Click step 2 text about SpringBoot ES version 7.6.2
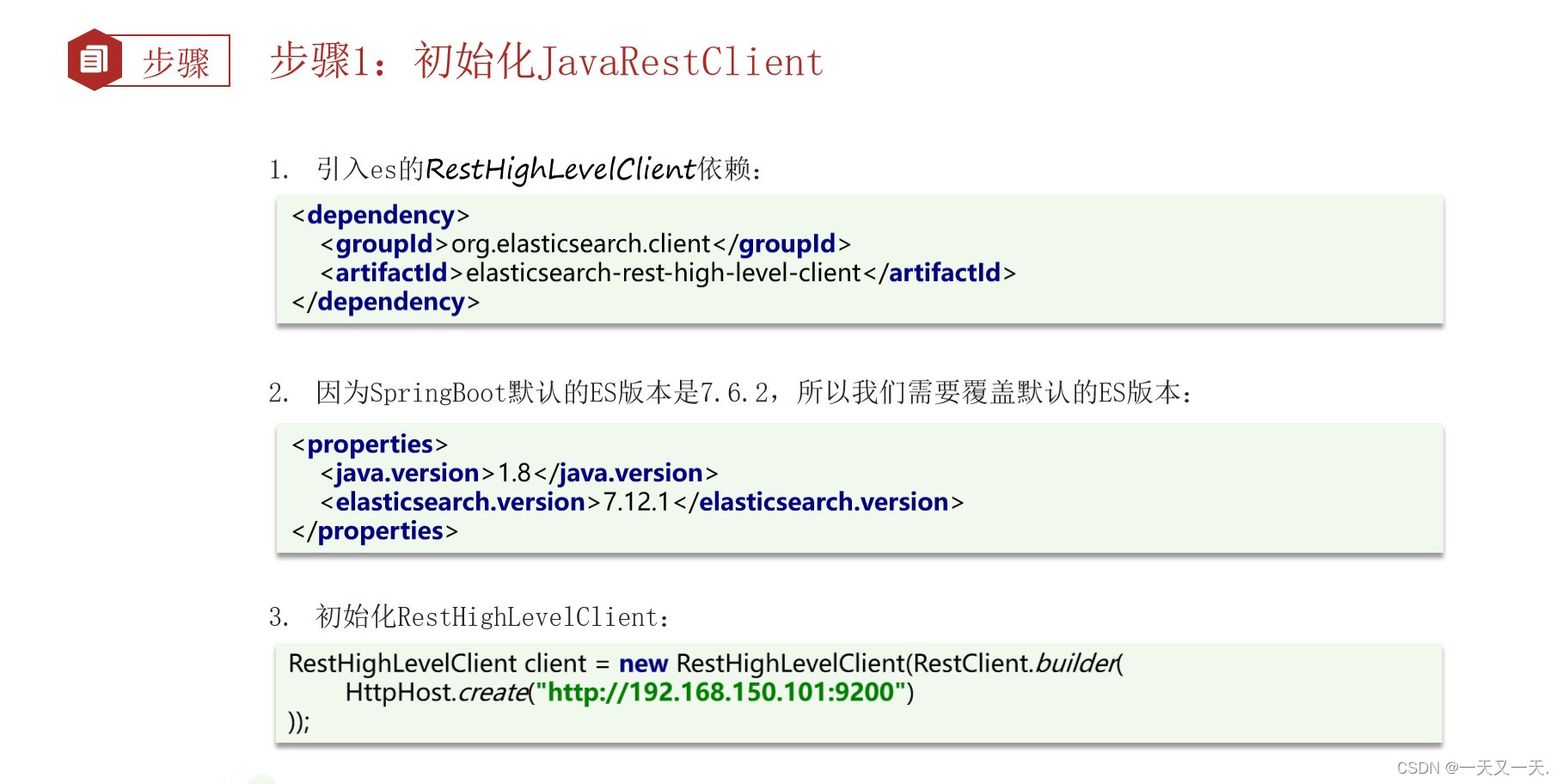1562x784 pixels. (x=731, y=393)
